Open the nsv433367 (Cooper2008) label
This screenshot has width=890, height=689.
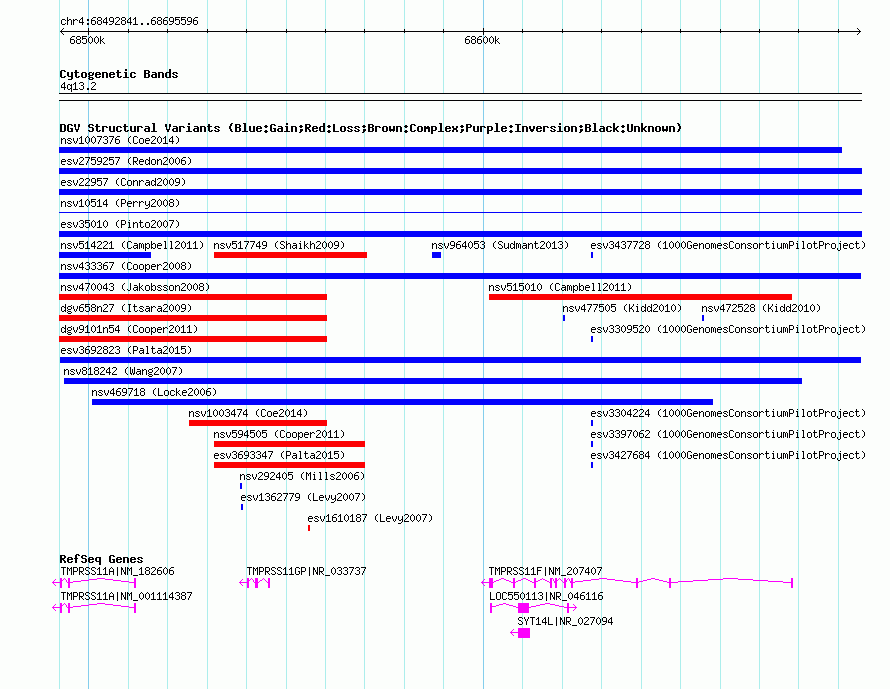pos(126,266)
